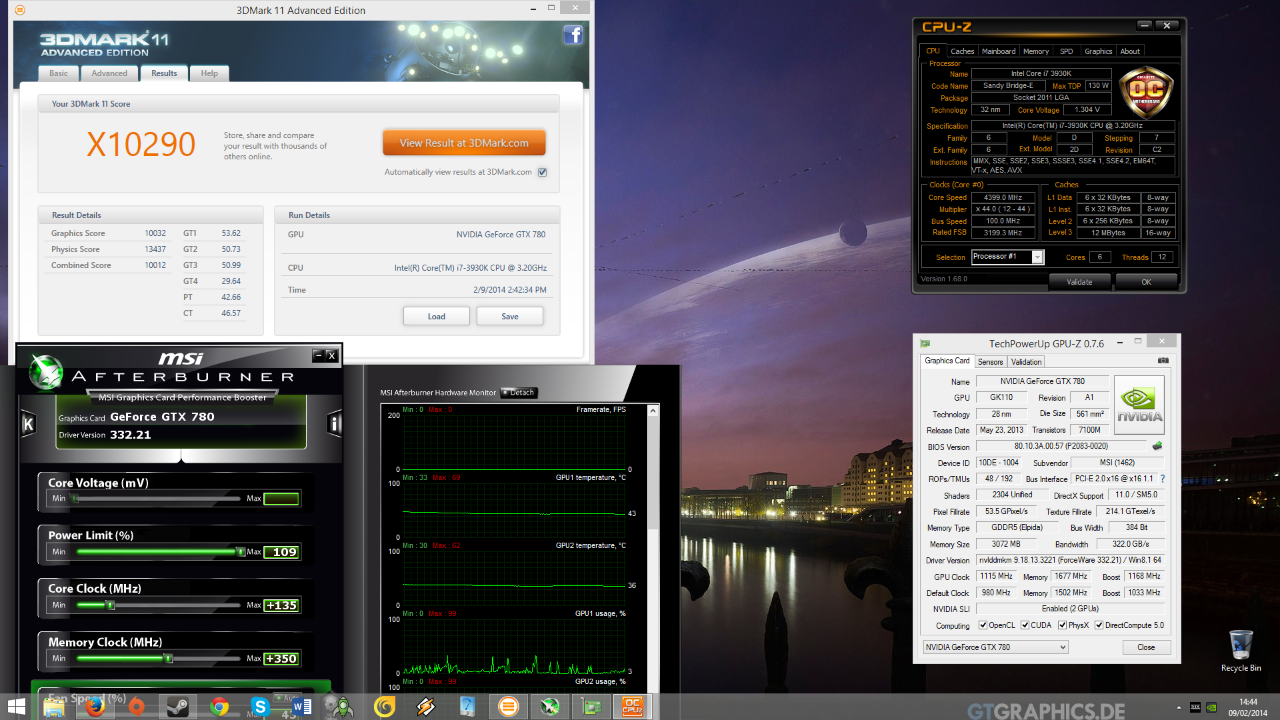
Task: Launch Google Chrome from taskbar
Action: (x=220, y=707)
